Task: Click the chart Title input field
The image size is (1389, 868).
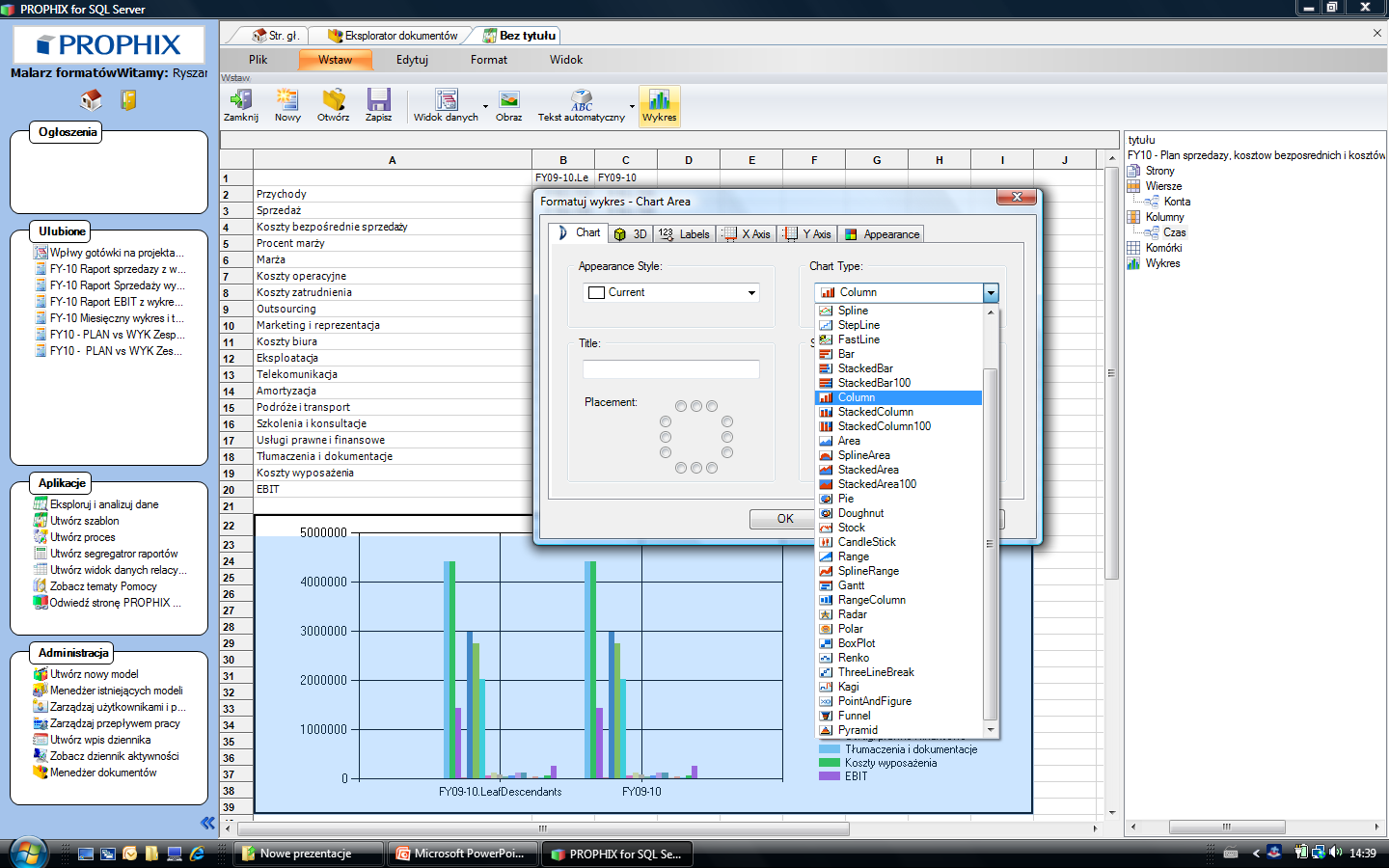Action: click(x=671, y=369)
